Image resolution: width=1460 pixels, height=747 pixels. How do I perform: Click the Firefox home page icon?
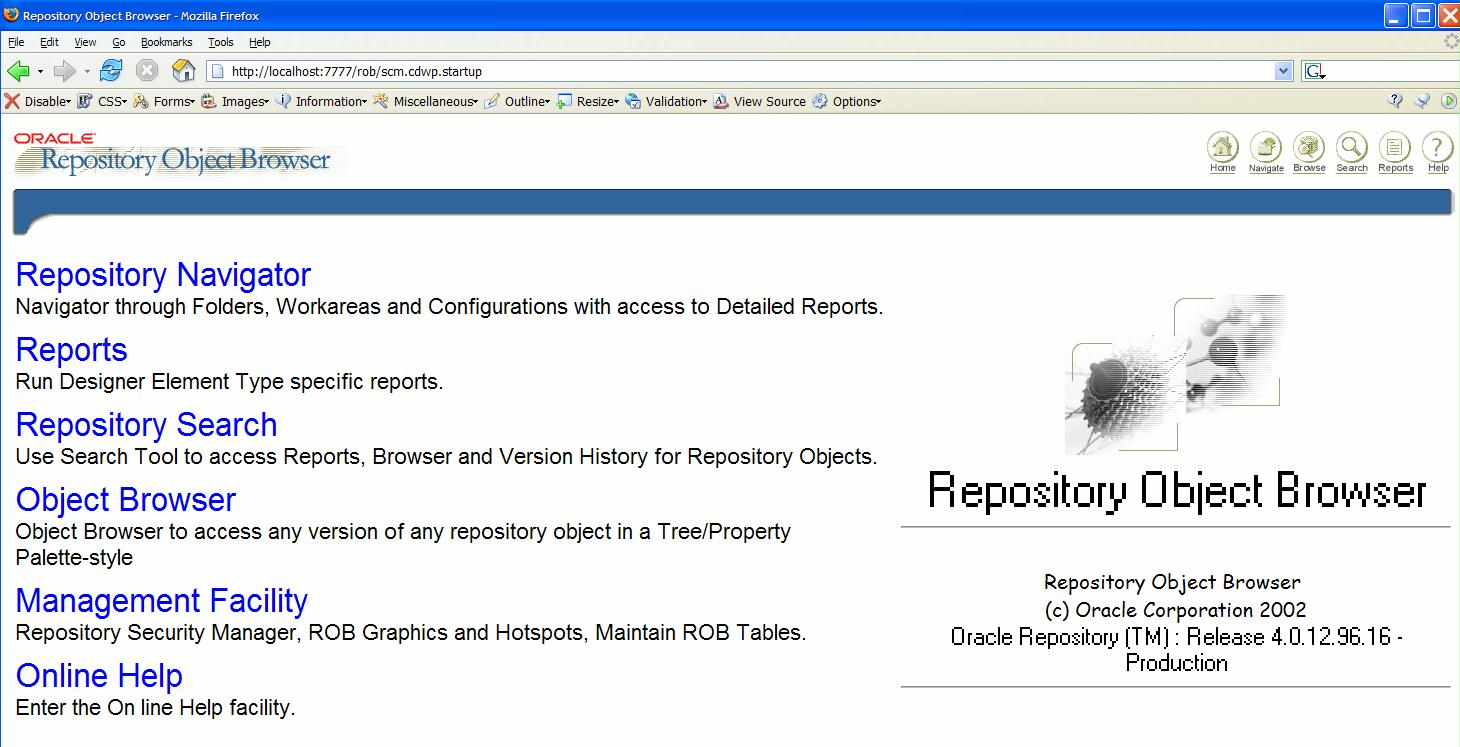(183, 71)
